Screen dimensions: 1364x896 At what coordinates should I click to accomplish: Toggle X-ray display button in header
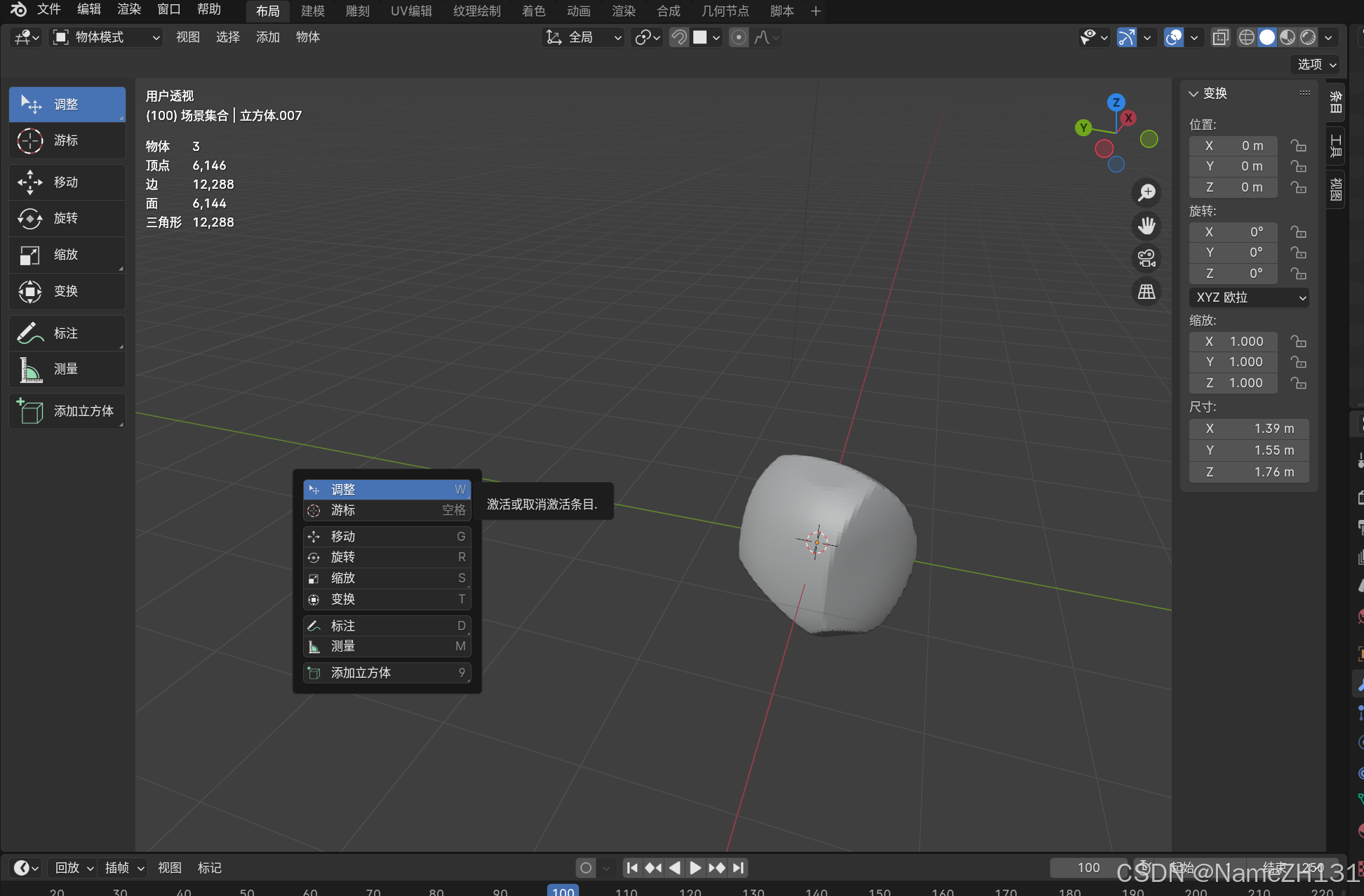(x=1220, y=37)
